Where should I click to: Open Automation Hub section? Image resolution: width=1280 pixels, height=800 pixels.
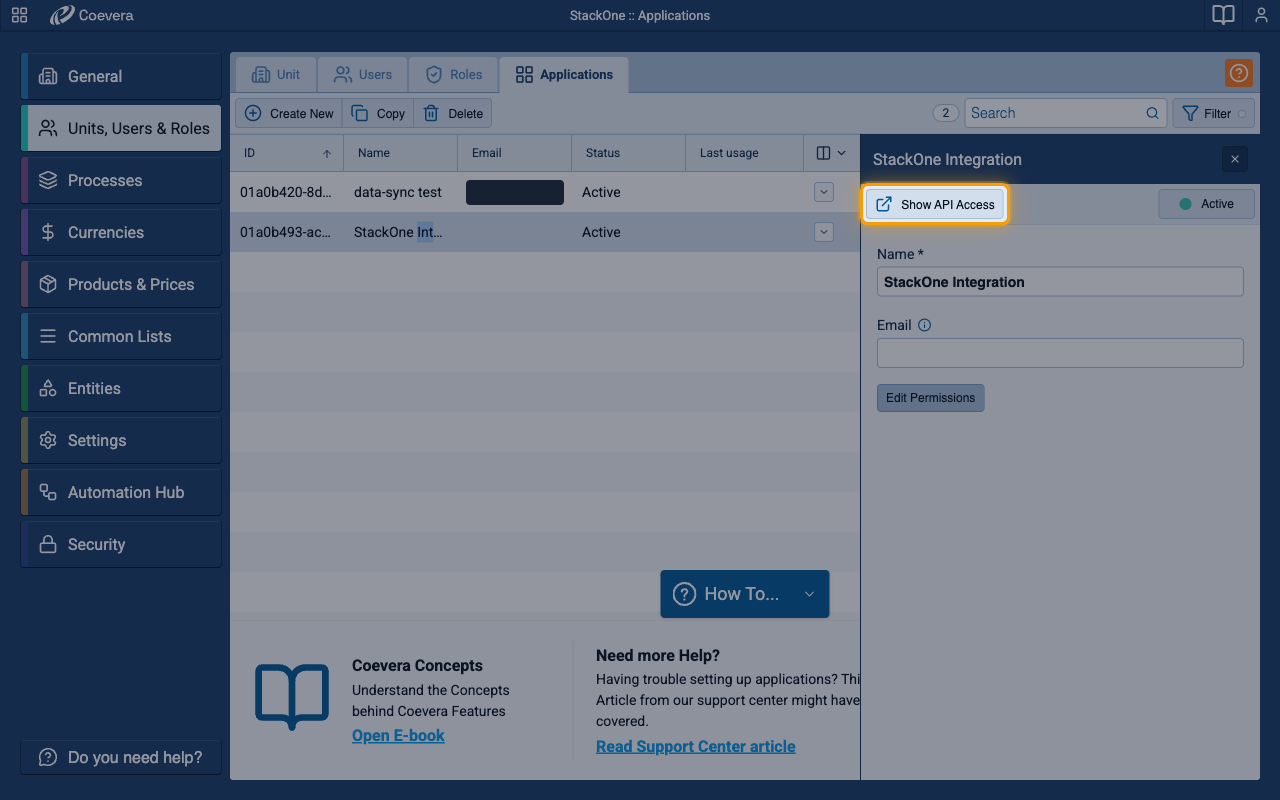tap(121, 492)
